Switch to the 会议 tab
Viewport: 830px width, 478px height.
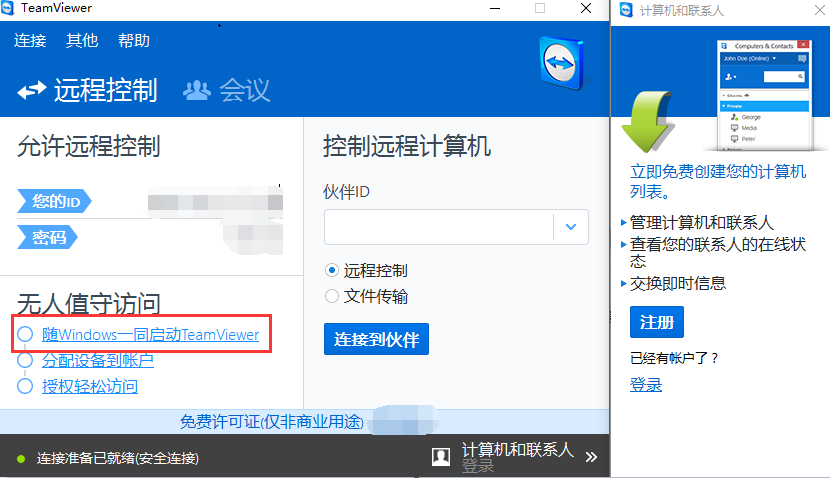[x=227, y=90]
